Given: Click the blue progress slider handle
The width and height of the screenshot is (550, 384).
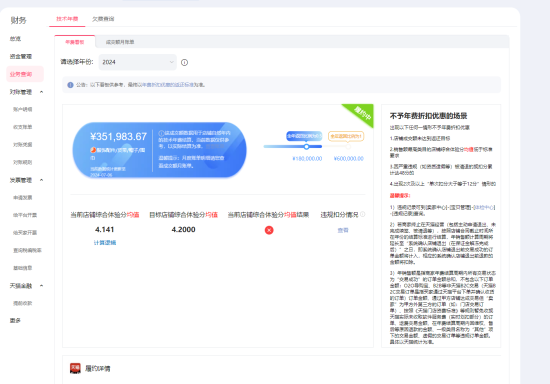Looking at the screenshot, I should click(x=307, y=147).
